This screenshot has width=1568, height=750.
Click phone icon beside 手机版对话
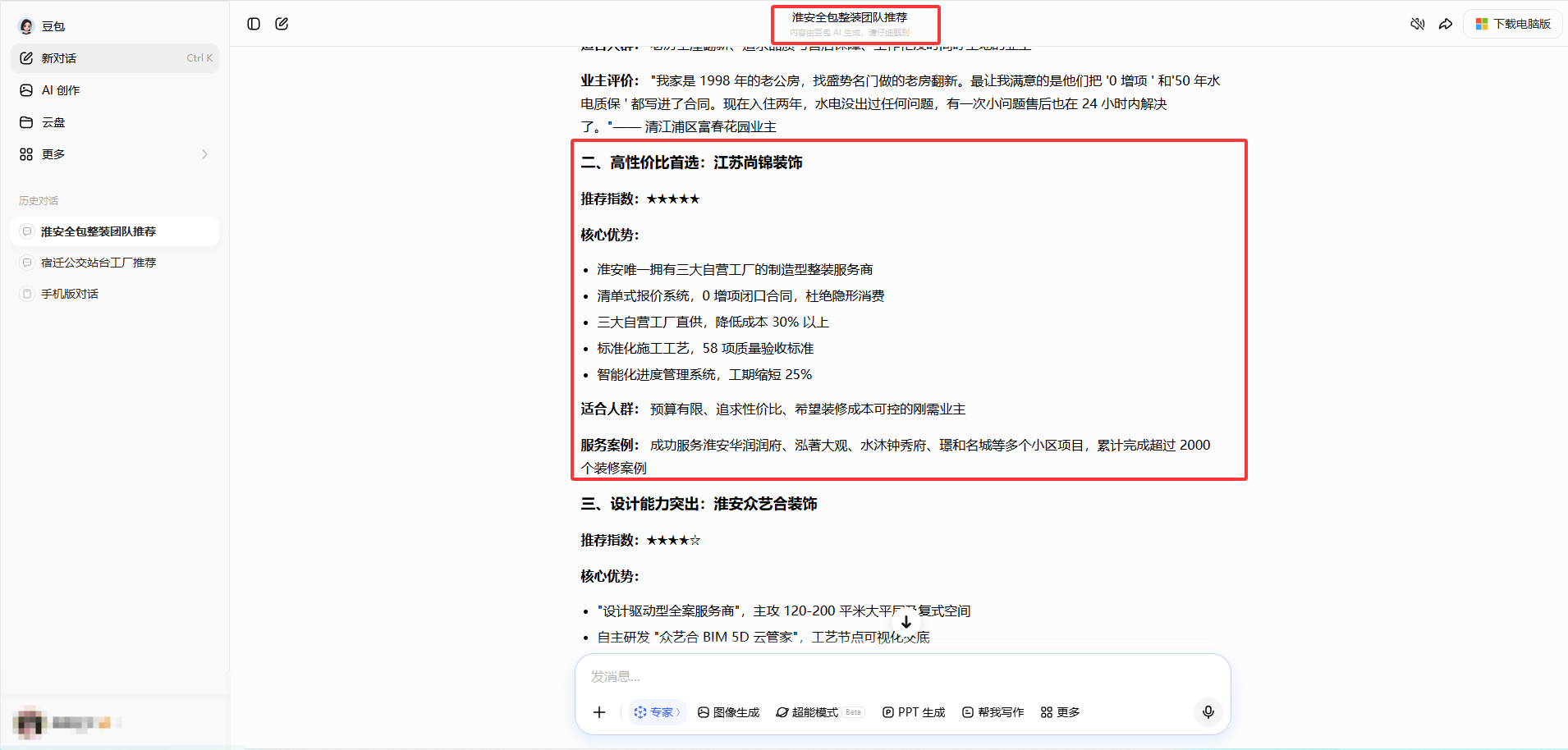coord(26,294)
